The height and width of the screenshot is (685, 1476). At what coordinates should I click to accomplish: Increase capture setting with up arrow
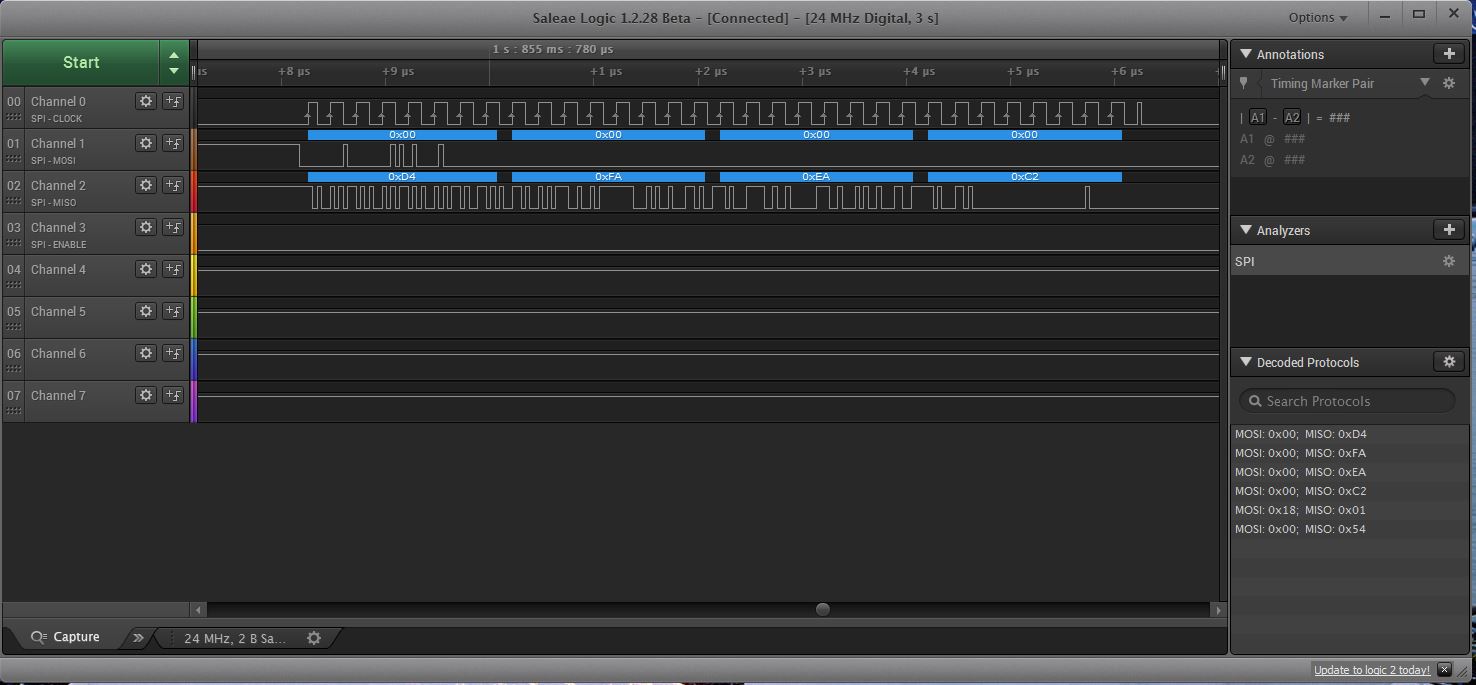point(174,55)
